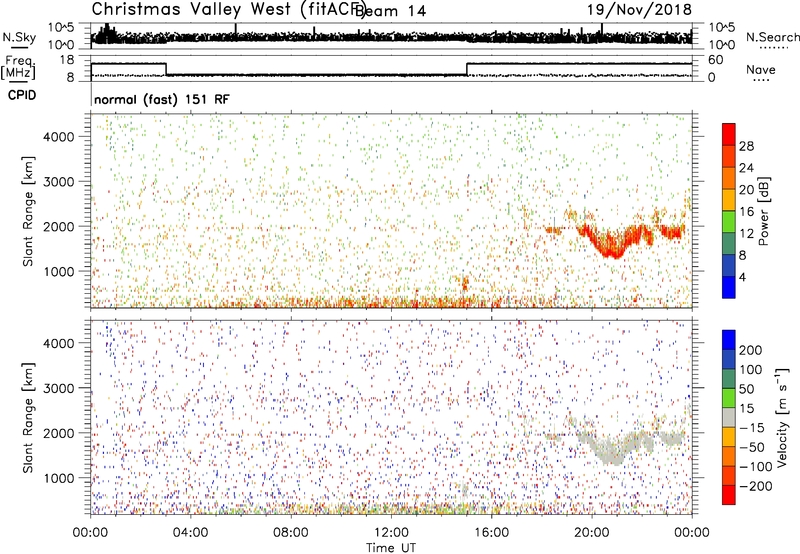Click the '04:00' time axis label

tap(190, 533)
